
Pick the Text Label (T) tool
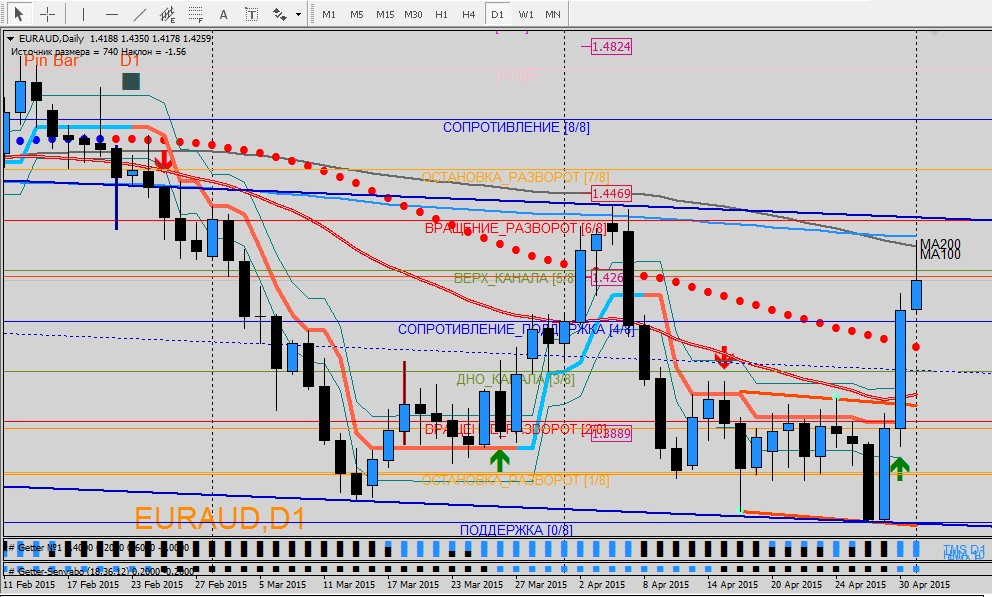[251, 14]
